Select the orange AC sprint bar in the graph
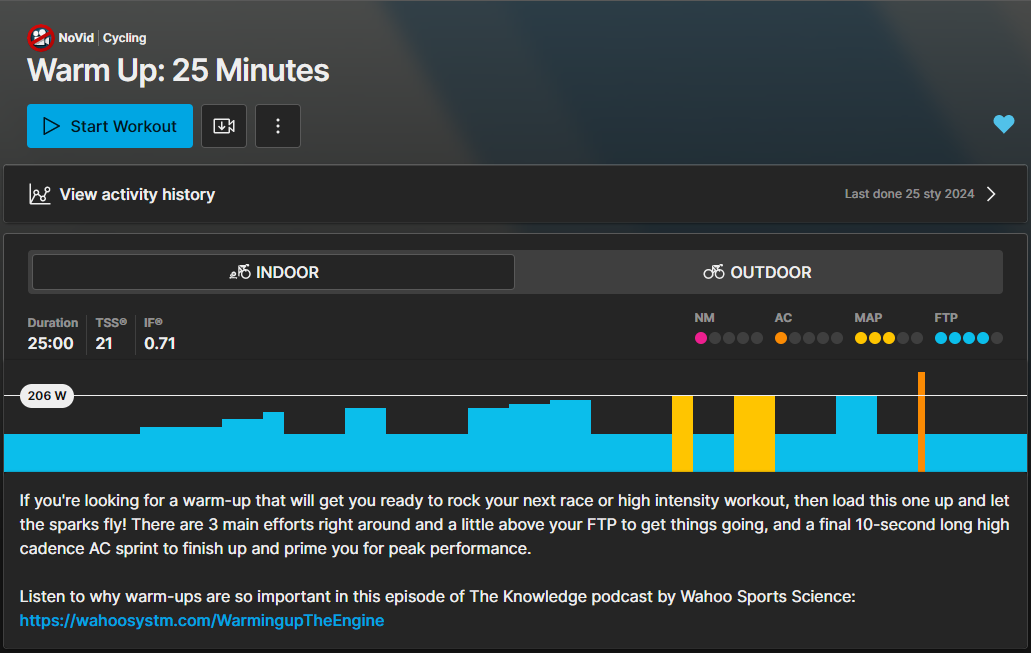Image resolution: width=1031 pixels, height=653 pixels. pos(921,422)
